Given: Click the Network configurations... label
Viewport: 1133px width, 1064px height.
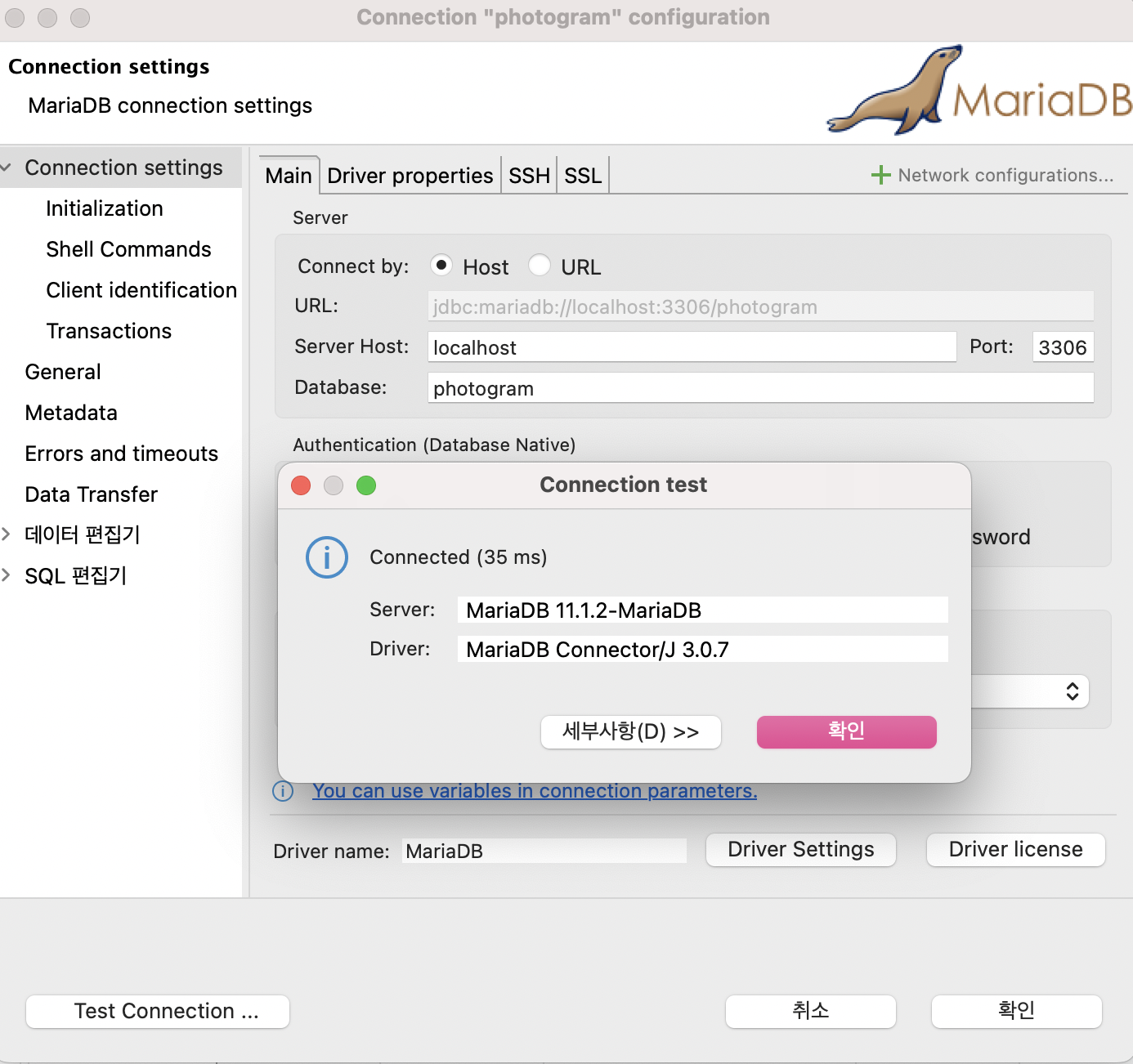Looking at the screenshot, I should coord(1005,175).
